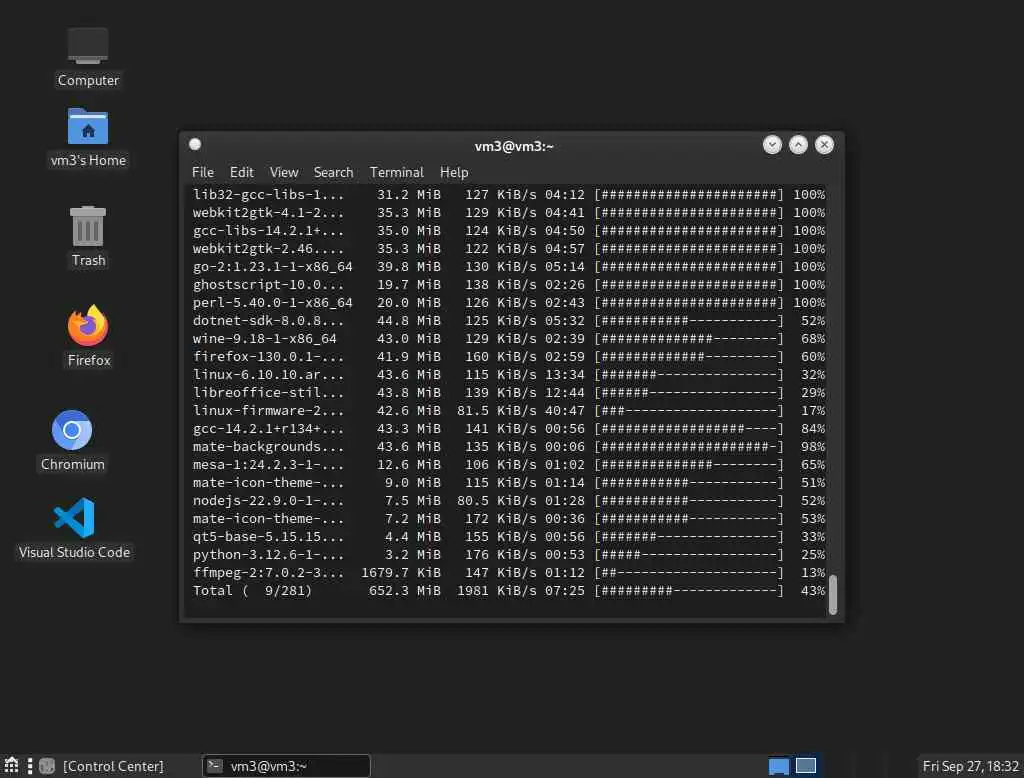This screenshot has height=778, width=1024.
Task: Click the 1679.7 KiB ffmpeg size value
Action: click(400, 573)
